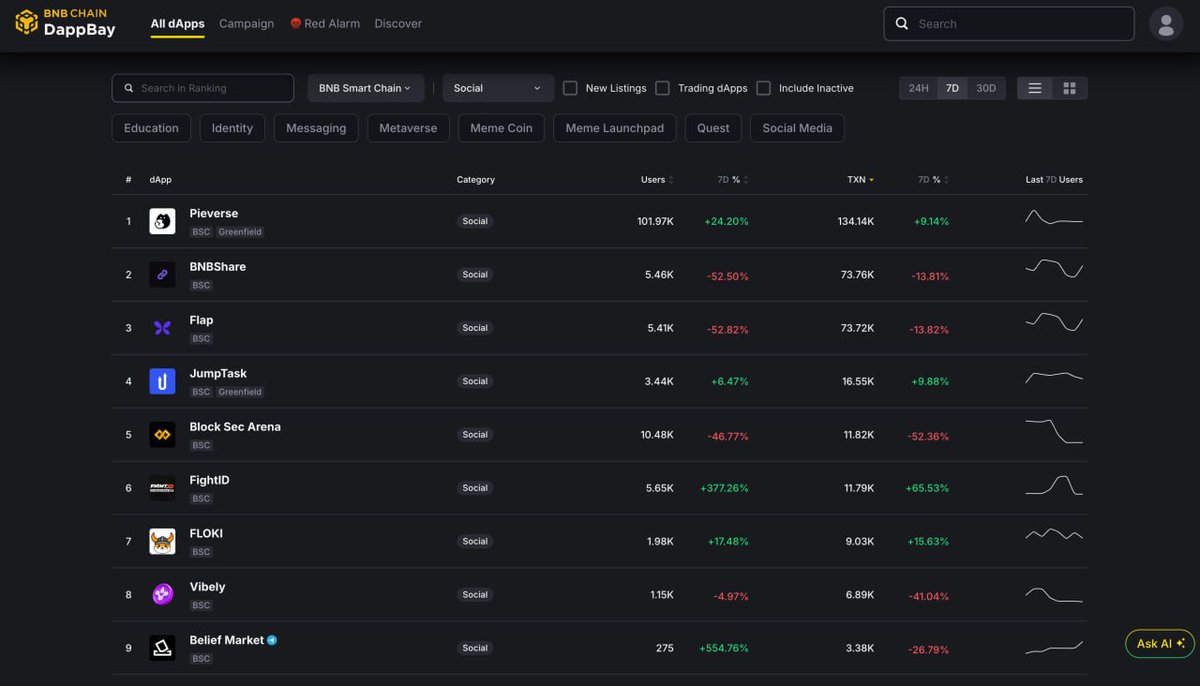Open Block Sec Arena dApp icon
The image size is (1200, 686).
(x=162, y=434)
